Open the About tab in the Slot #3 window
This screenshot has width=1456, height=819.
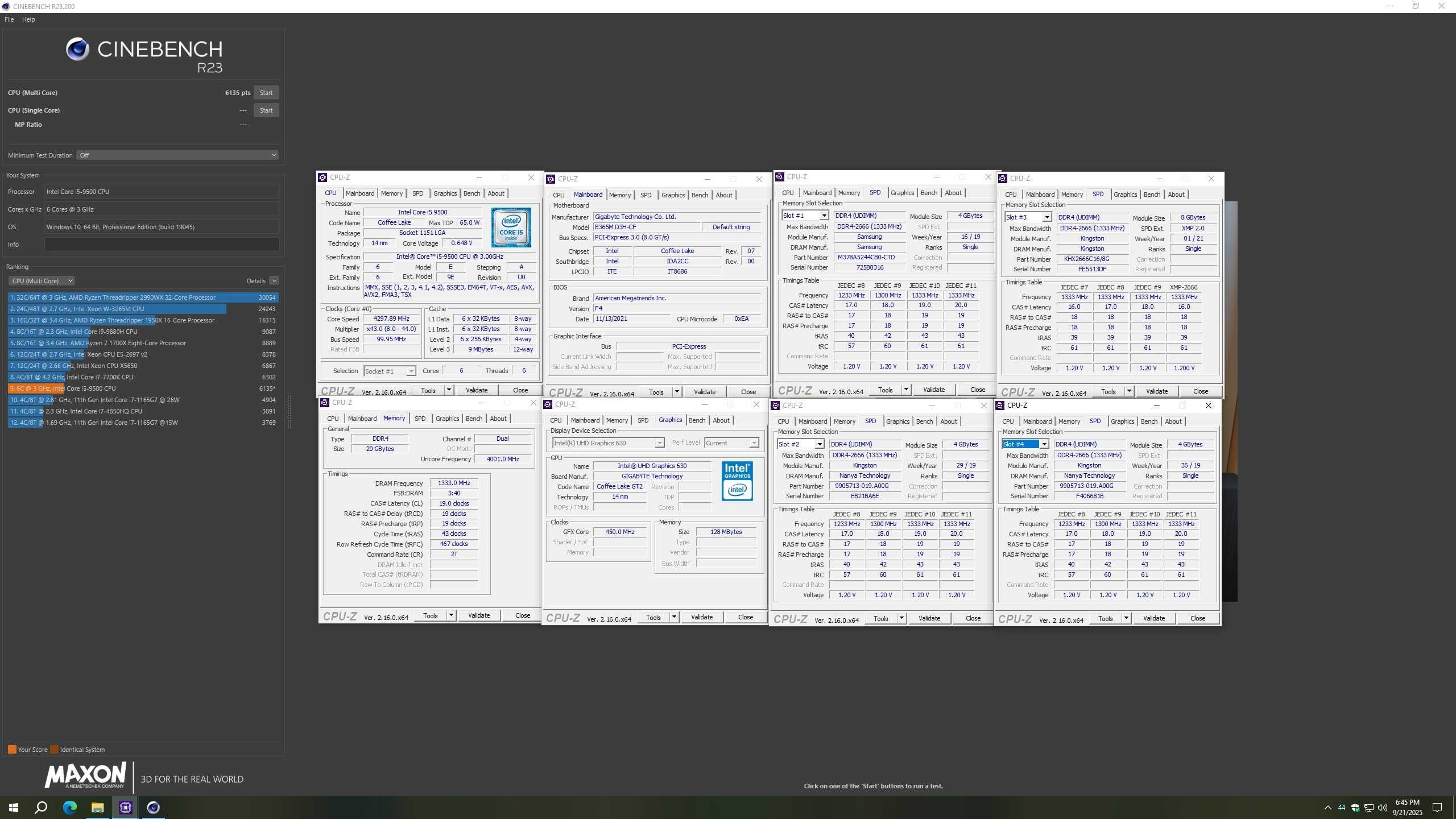tap(1176, 195)
